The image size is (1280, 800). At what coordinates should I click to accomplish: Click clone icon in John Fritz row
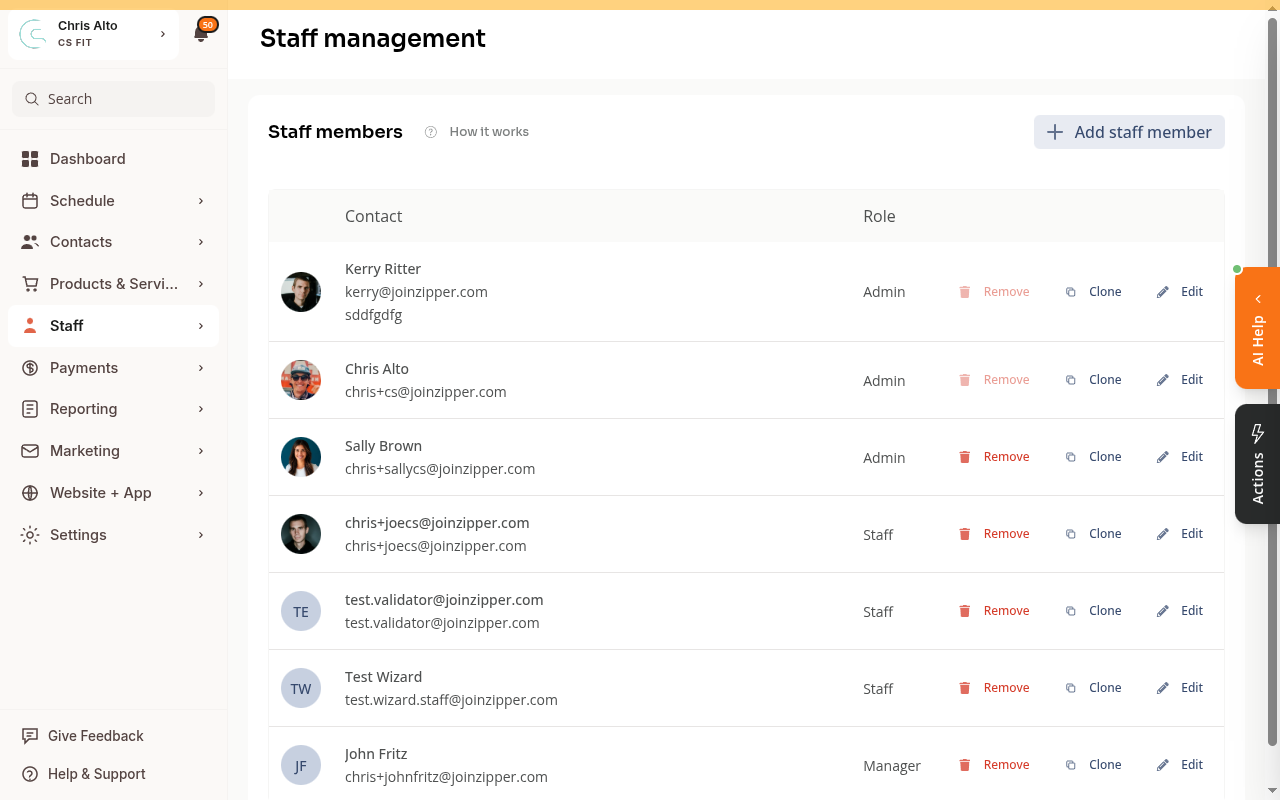tap(1071, 765)
